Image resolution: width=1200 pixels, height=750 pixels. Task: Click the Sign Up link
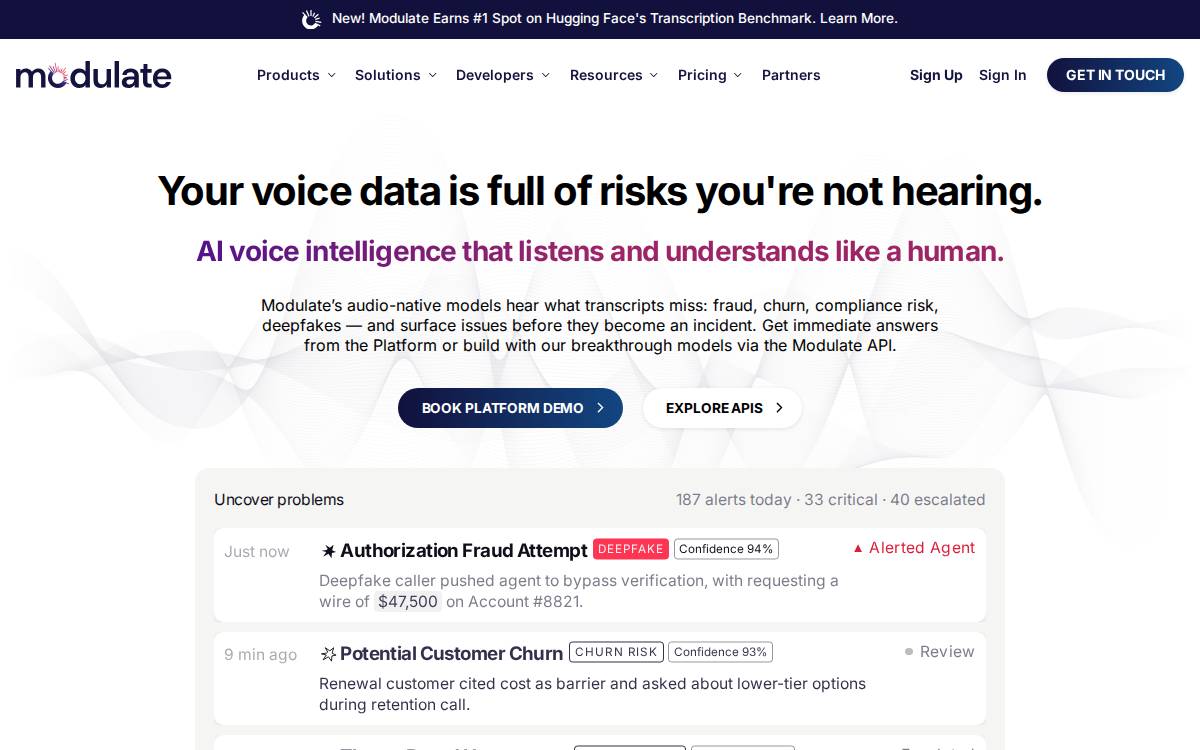point(936,75)
